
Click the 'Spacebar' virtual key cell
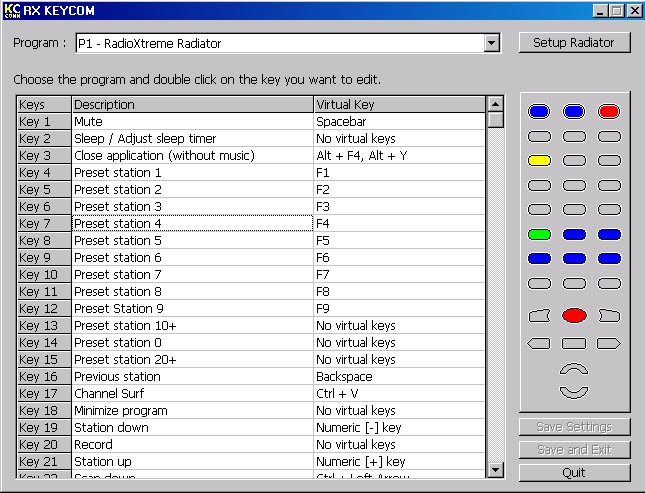tap(399, 121)
